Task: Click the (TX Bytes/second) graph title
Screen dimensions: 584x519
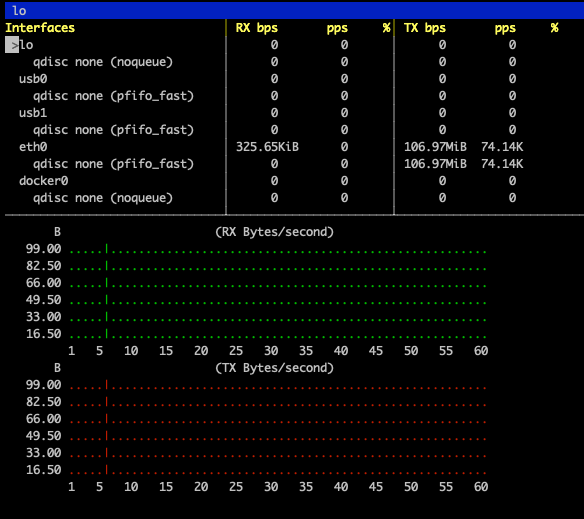Action: pyautogui.click(x=274, y=368)
